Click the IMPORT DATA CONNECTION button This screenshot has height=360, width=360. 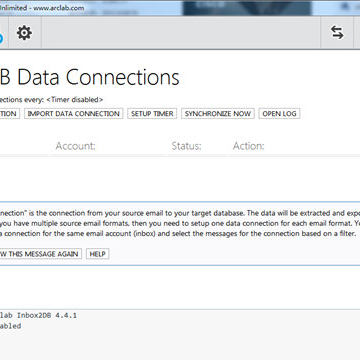coord(74,114)
